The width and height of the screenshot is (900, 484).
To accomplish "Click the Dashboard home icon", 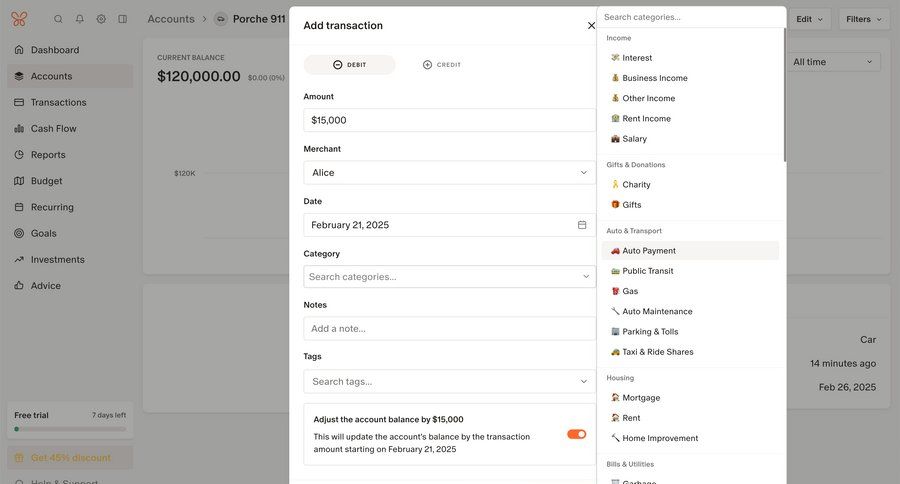I will (x=19, y=50).
